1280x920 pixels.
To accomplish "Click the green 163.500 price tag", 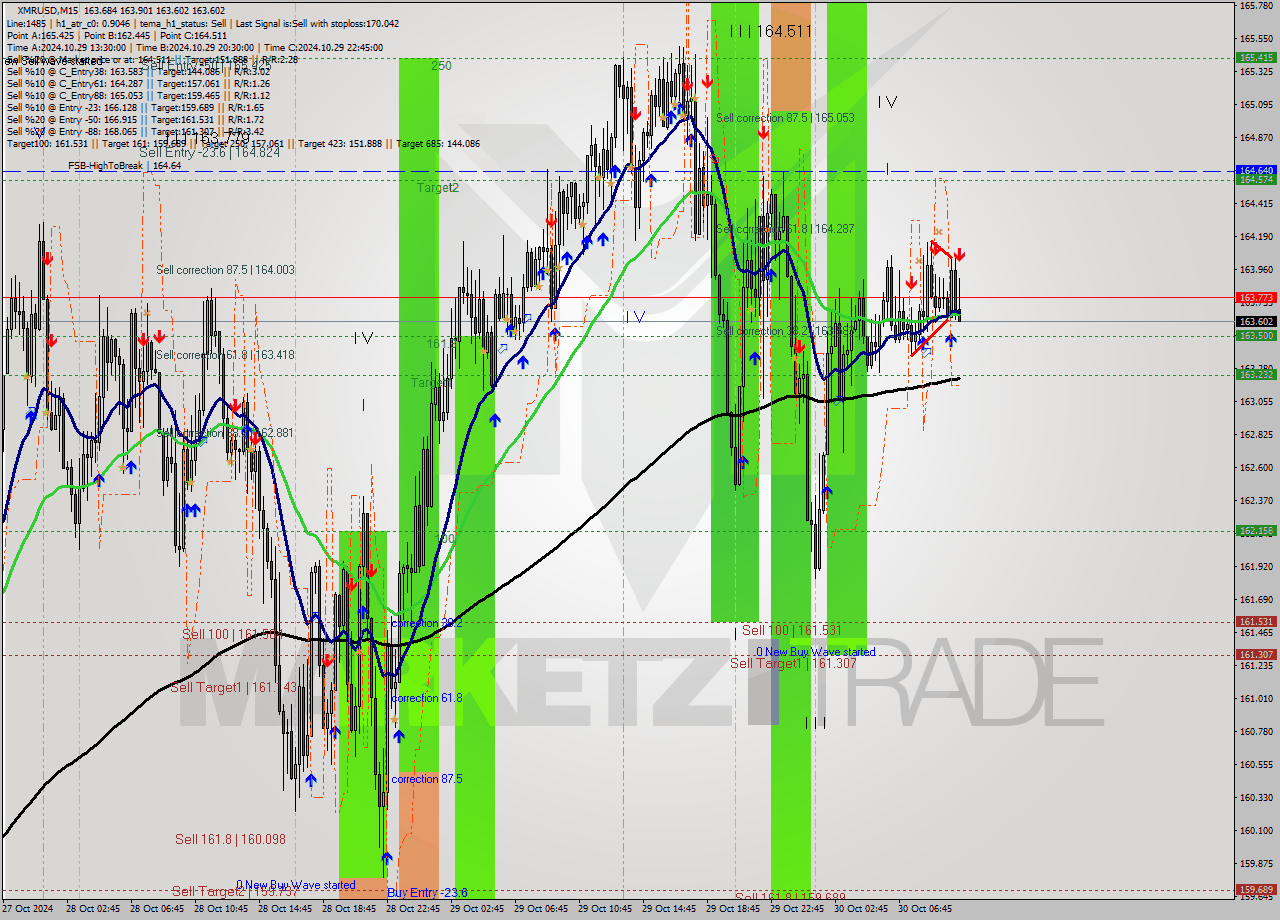I will coord(1256,336).
